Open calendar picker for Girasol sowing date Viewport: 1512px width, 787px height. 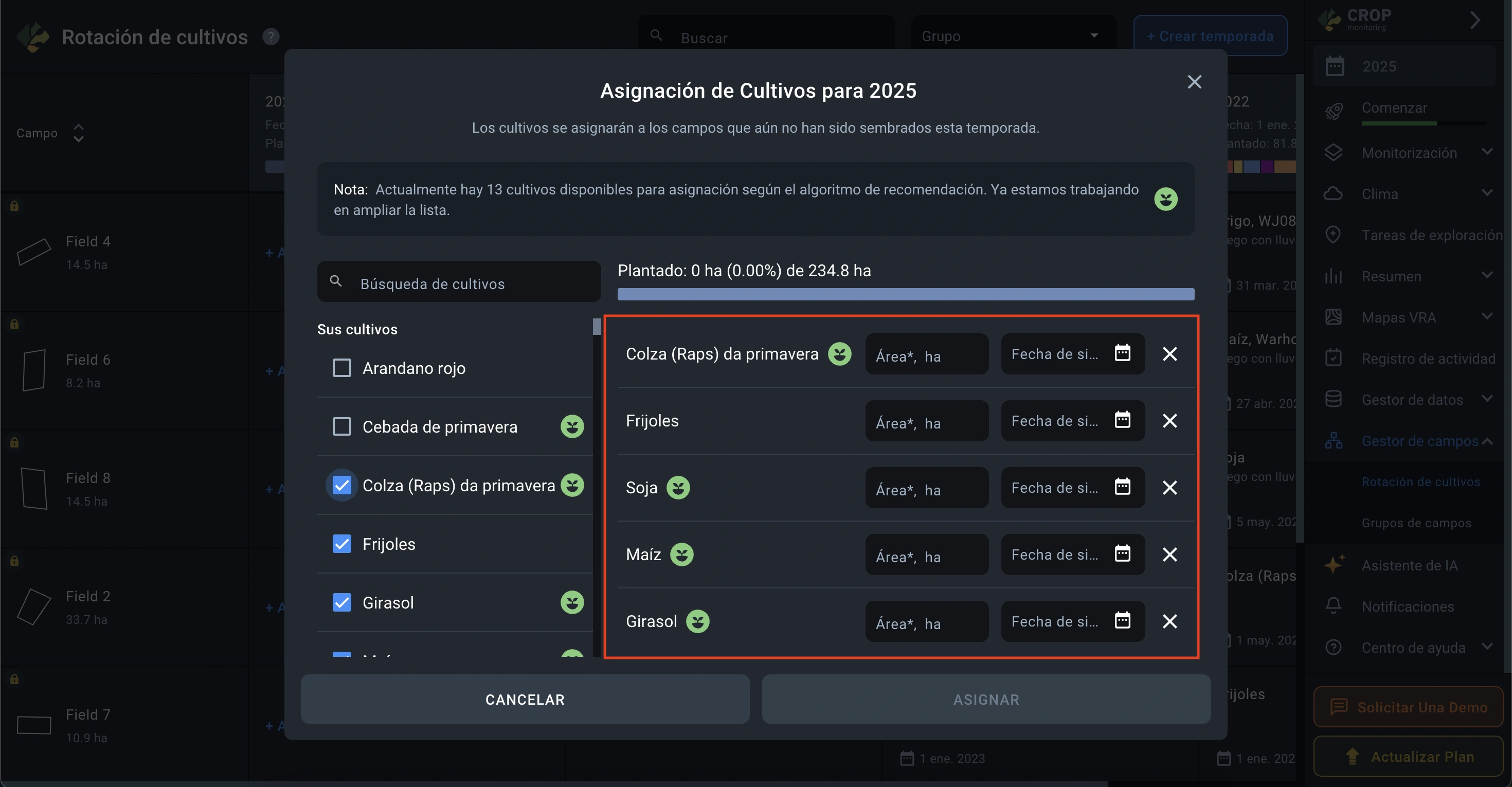click(1122, 620)
